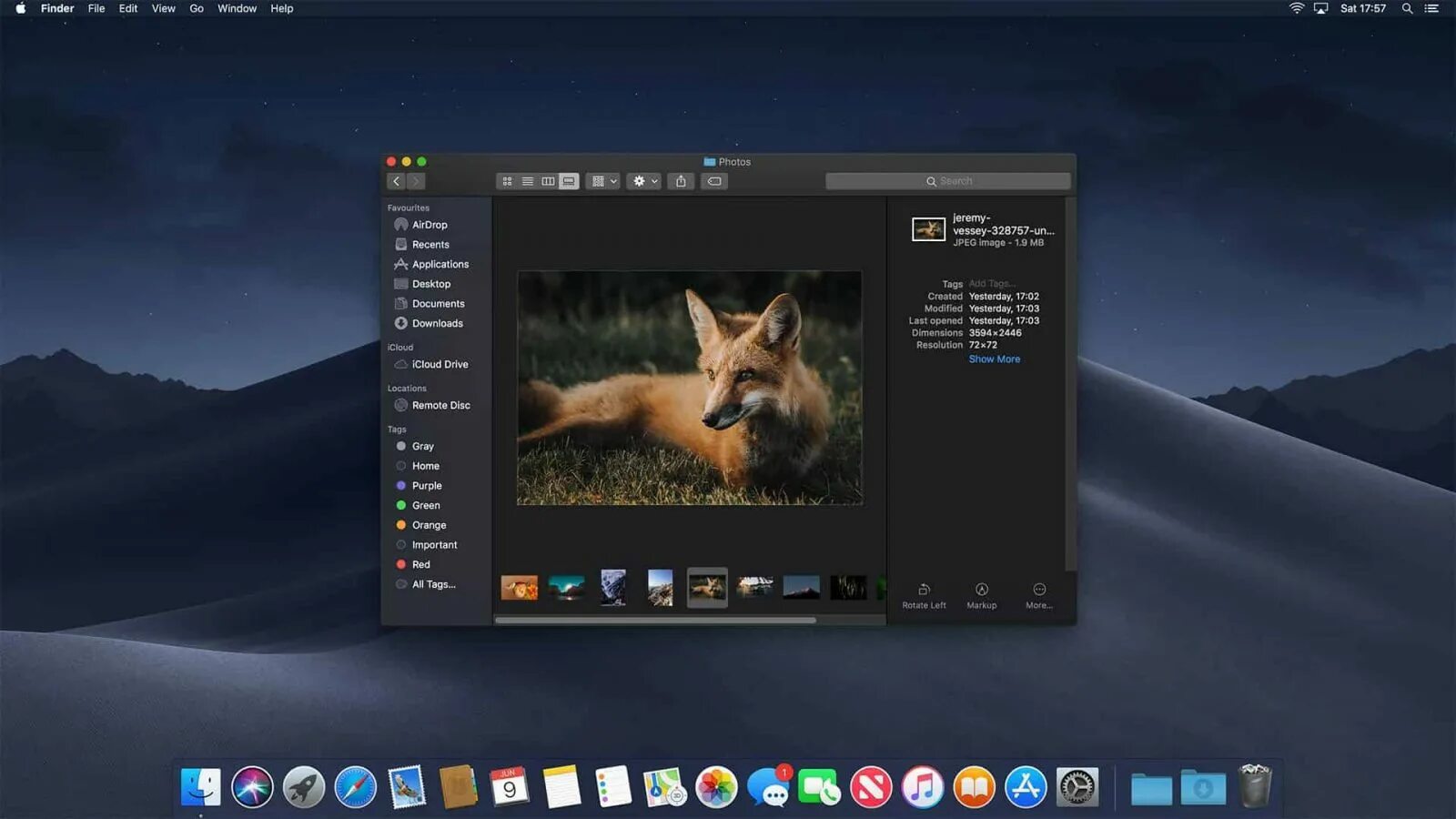
Task: Click the Finder search field
Action: click(947, 181)
